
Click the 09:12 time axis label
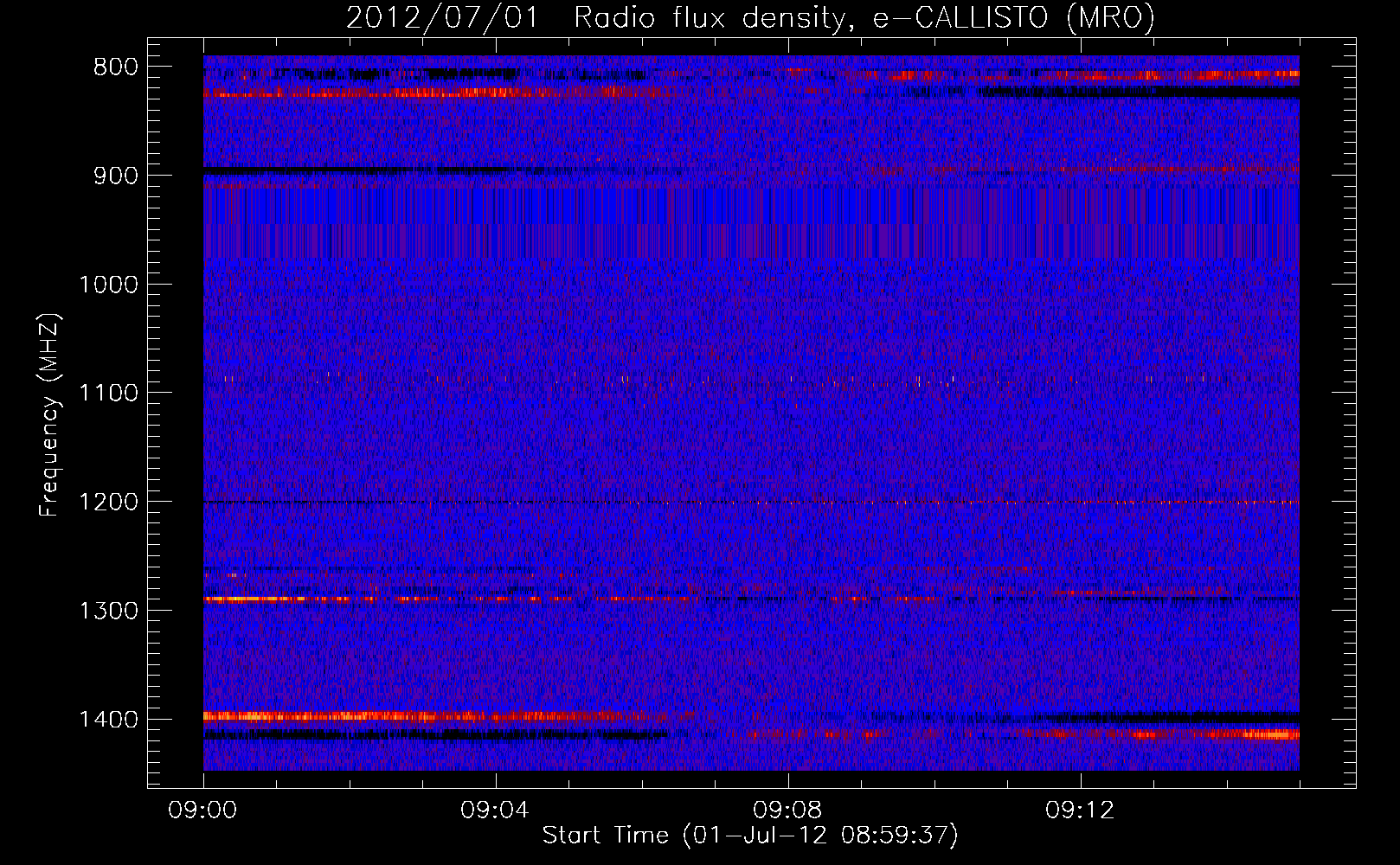(1081, 811)
